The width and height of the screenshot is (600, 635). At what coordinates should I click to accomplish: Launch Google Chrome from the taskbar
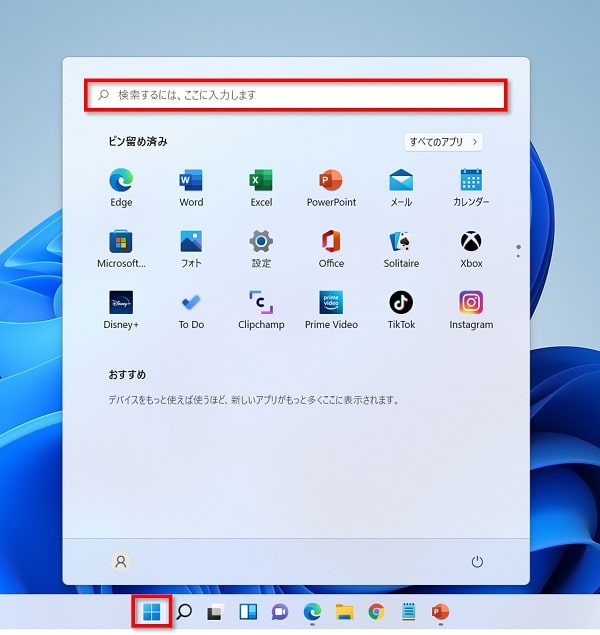(x=376, y=612)
